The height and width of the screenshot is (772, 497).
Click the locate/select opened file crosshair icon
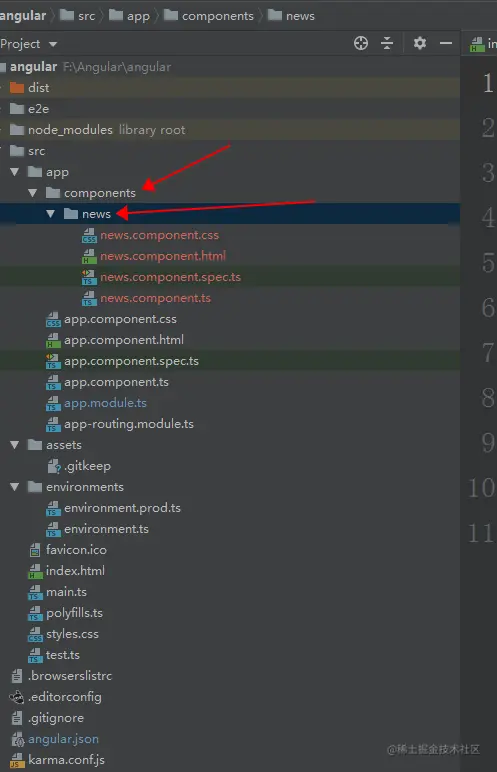coord(361,43)
